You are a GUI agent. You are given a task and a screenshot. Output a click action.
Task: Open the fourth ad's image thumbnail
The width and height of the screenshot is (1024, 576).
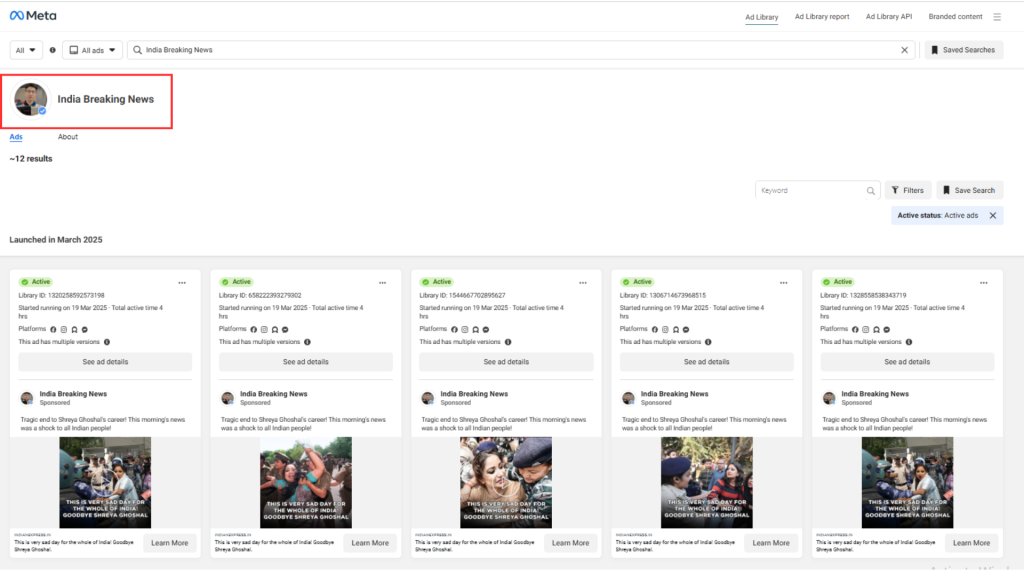[707, 483]
